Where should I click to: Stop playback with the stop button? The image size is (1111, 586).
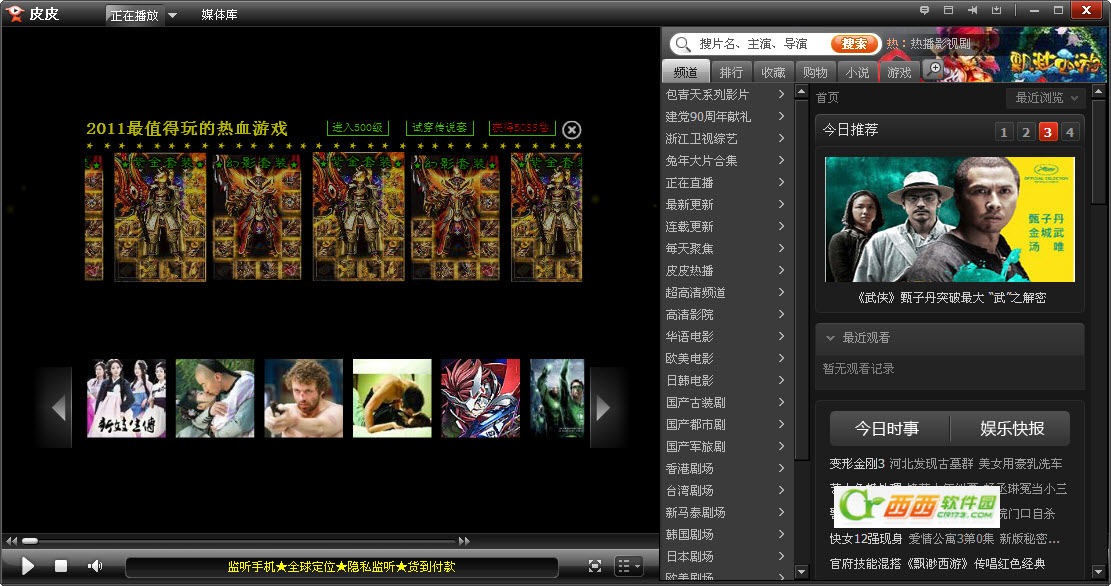(61, 565)
